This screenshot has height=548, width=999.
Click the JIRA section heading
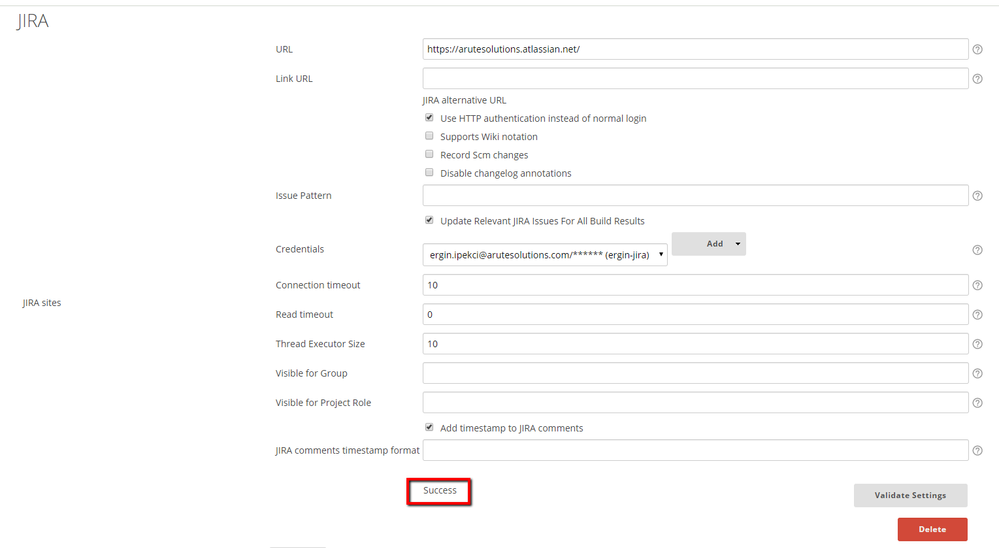pos(33,21)
